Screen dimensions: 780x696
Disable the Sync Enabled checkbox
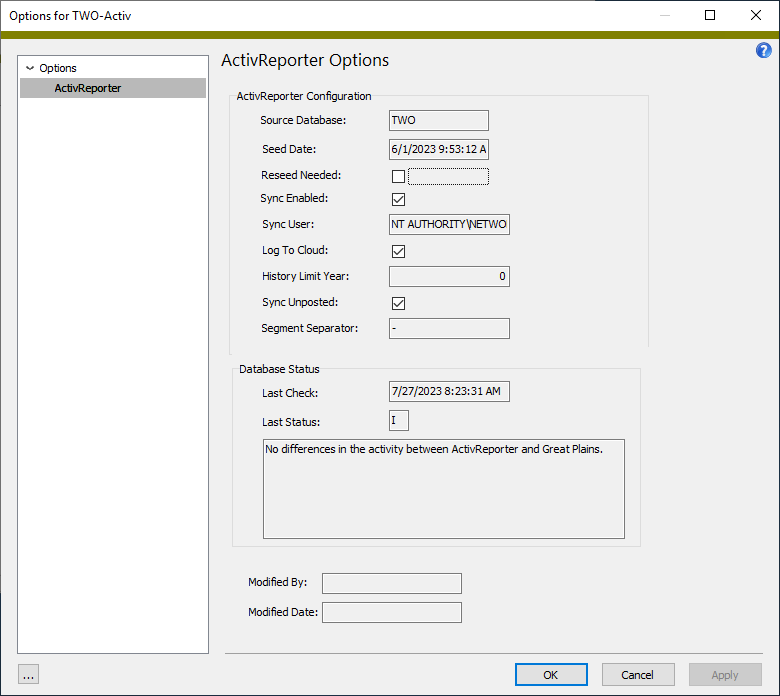point(398,199)
